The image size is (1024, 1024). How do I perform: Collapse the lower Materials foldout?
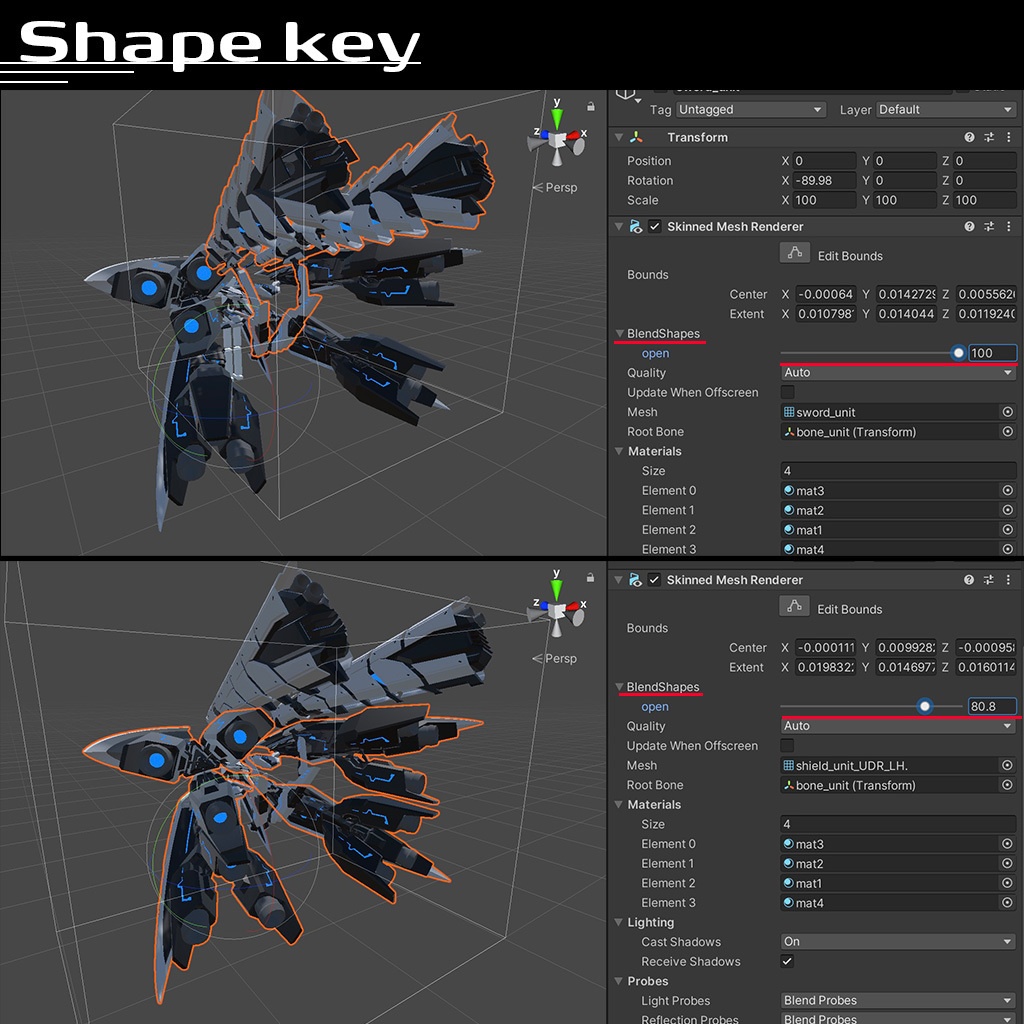click(618, 805)
